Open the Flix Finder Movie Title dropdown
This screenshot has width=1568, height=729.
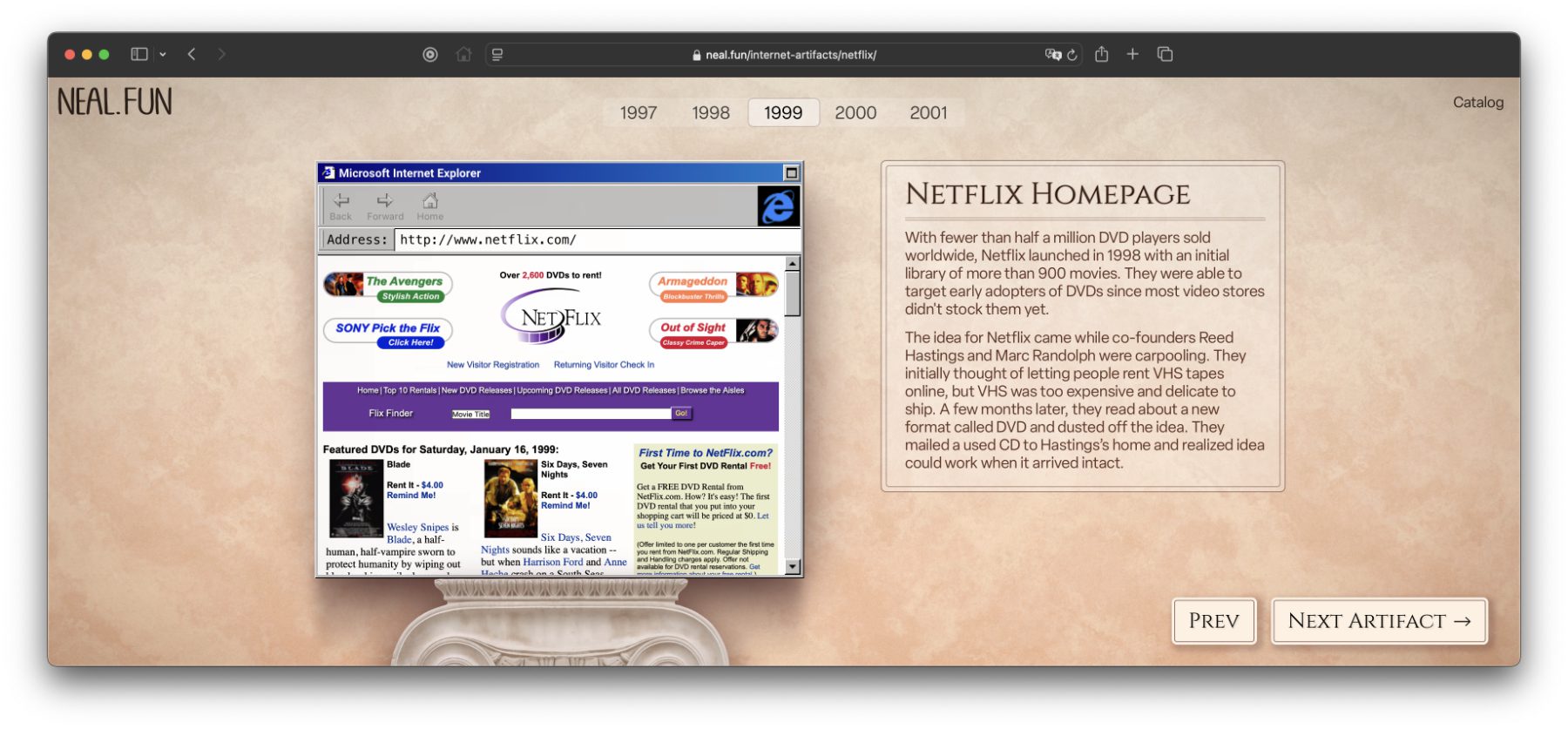tap(470, 415)
